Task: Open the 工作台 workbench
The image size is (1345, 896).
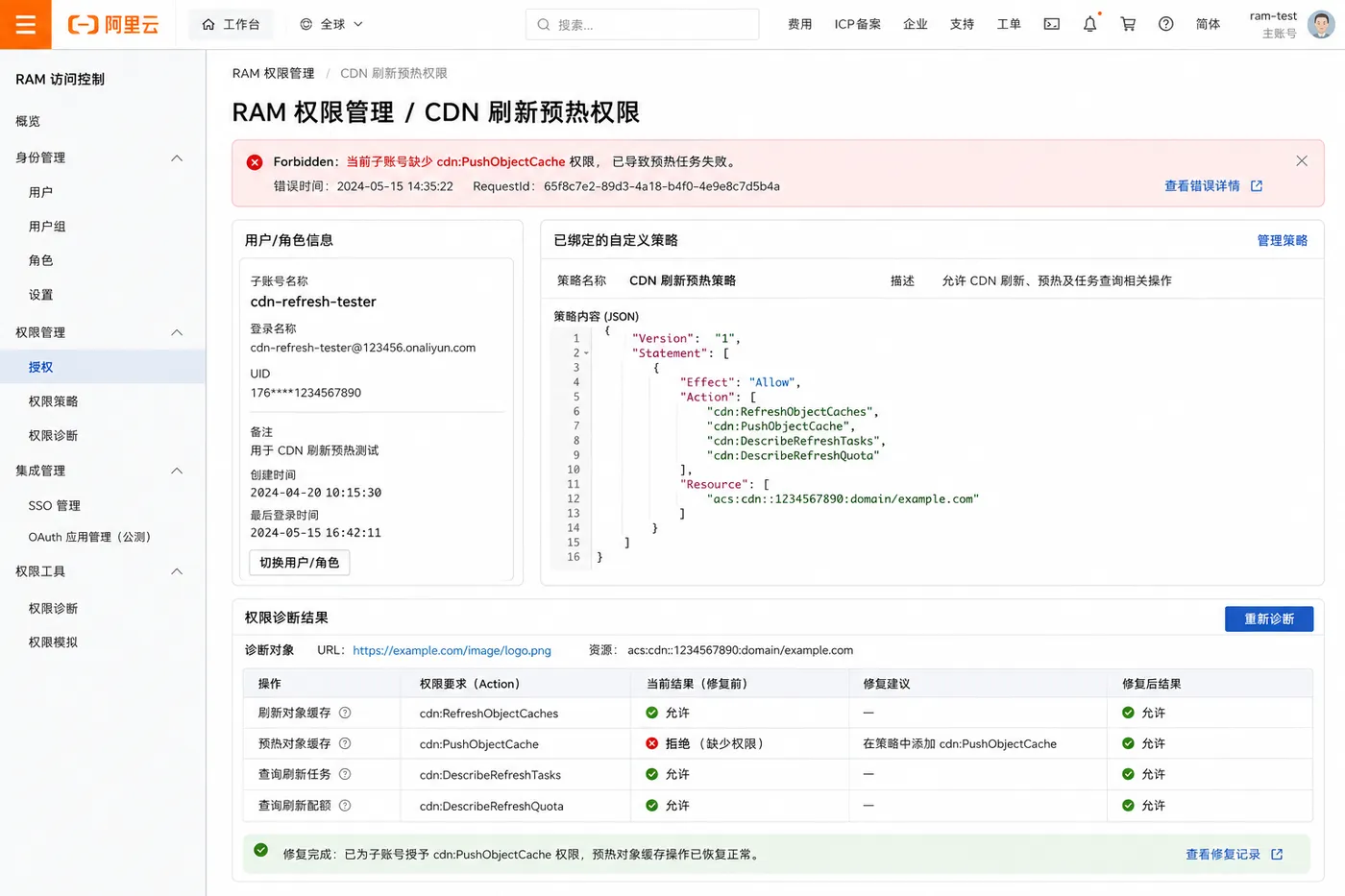Action: 232,24
